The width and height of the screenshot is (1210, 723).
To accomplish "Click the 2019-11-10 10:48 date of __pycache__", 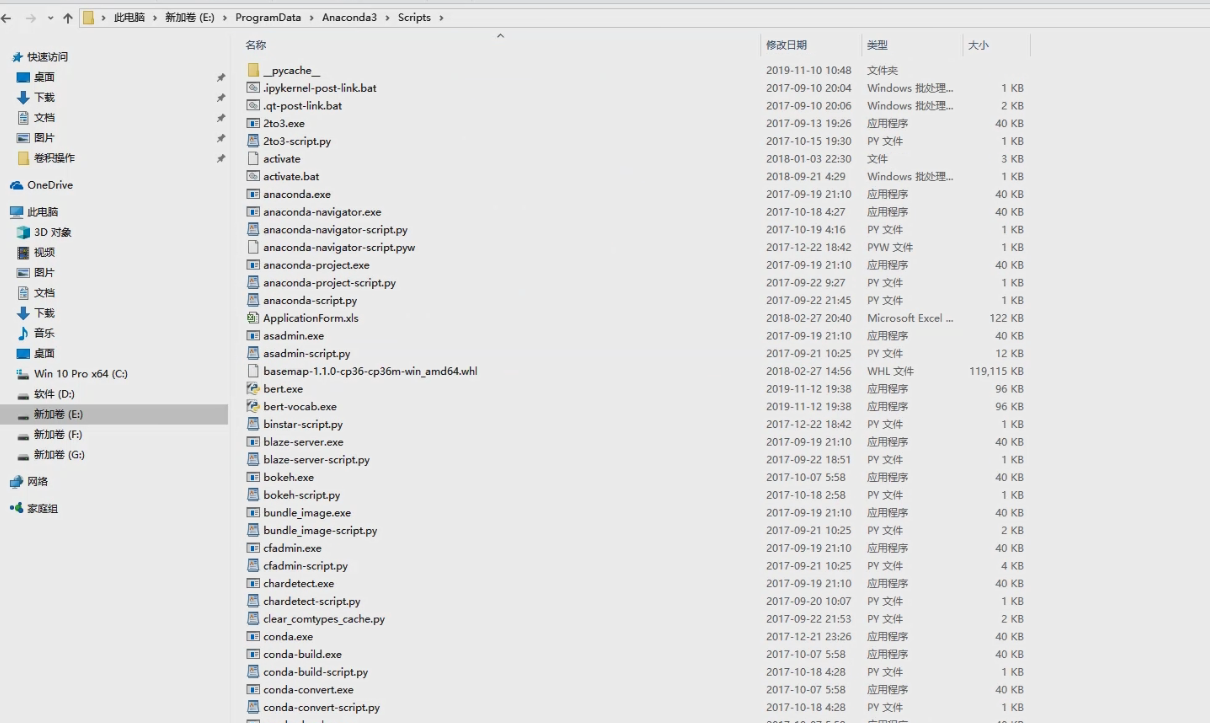I will [809, 71].
